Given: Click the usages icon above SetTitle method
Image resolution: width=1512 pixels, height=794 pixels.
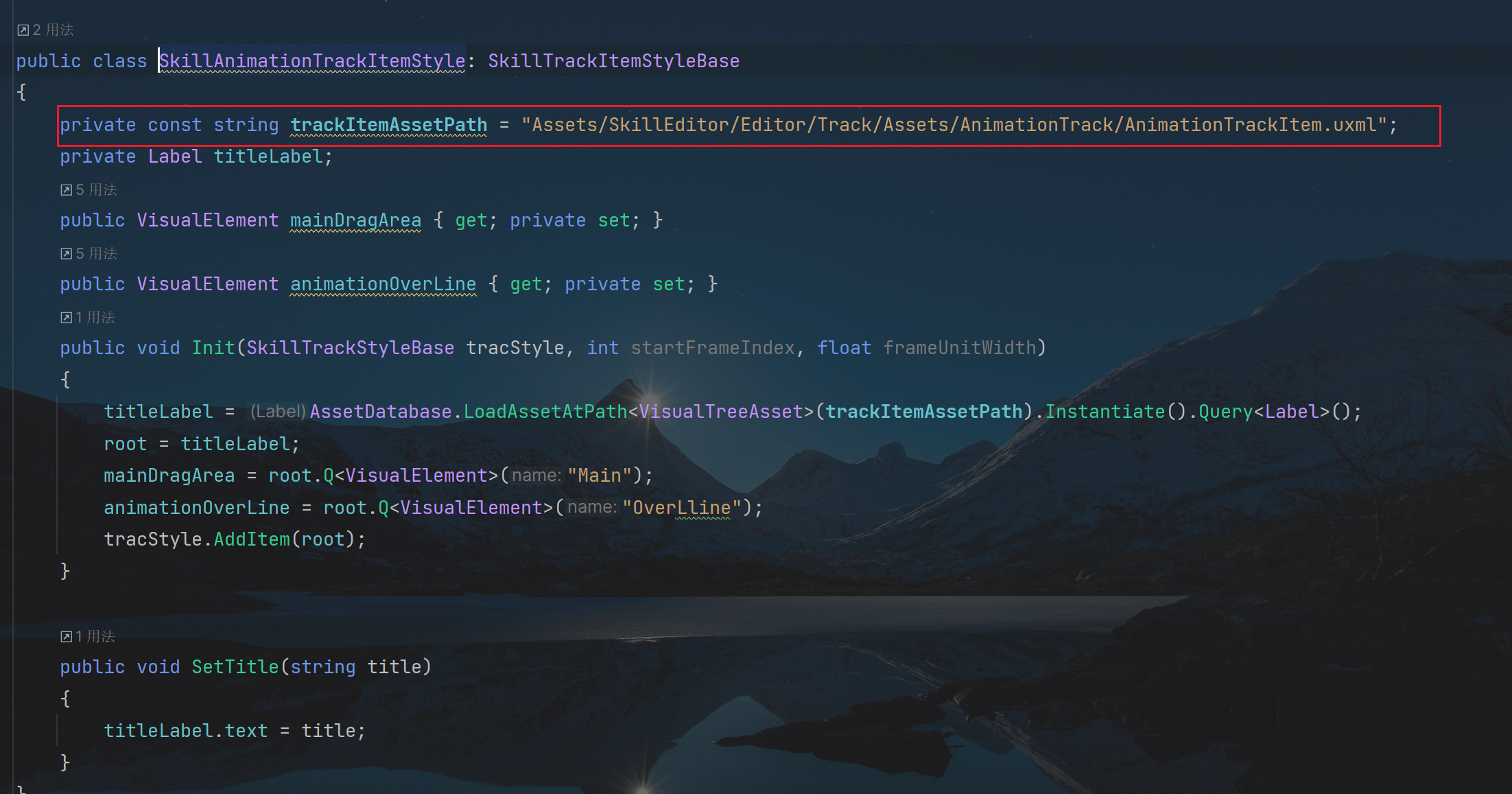Looking at the screenshot, I should [67, 637].
